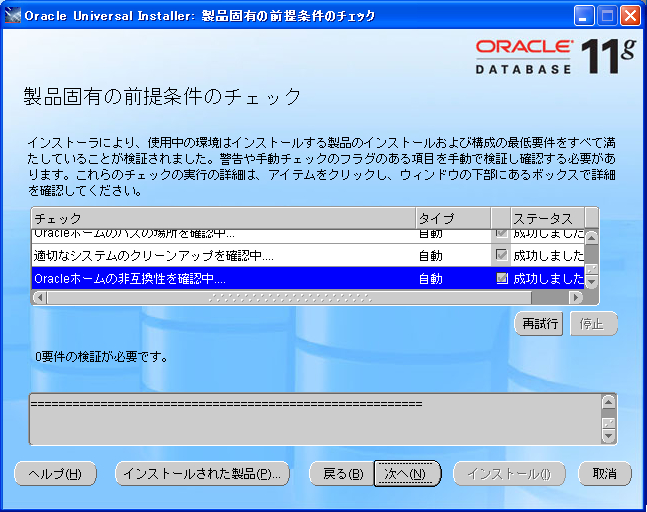Click the タイプ column header

tap(453, 218)
